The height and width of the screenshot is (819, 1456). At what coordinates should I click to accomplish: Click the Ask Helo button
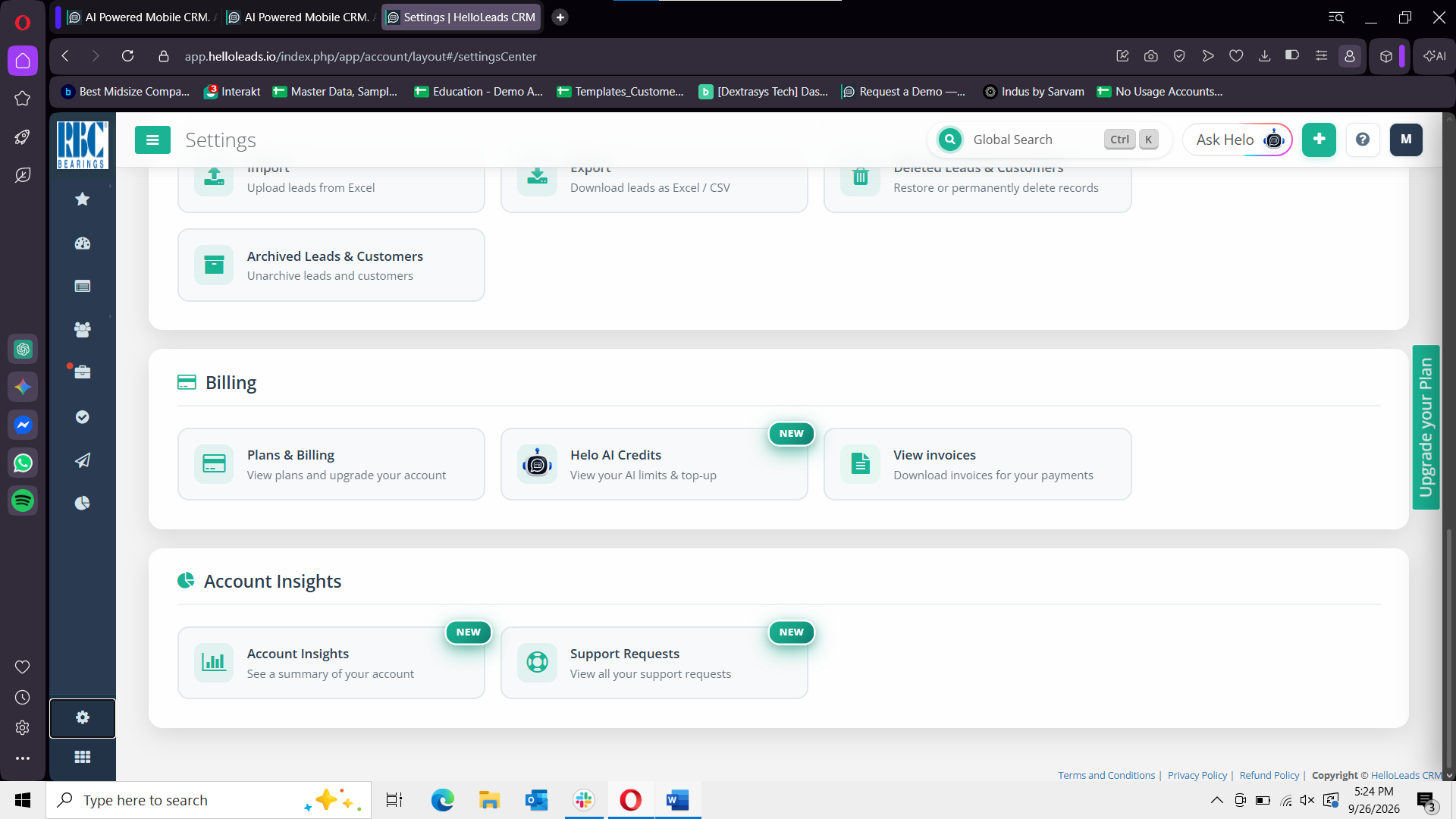[x=1238, y=140]
